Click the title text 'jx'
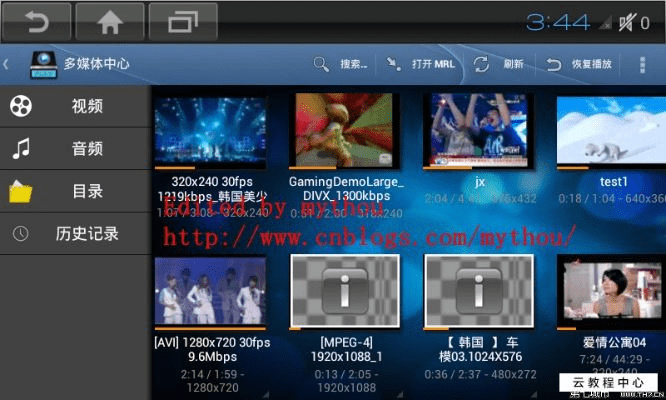Image resolution: width=666 pixels, height=400 pixels. point(480,182)
